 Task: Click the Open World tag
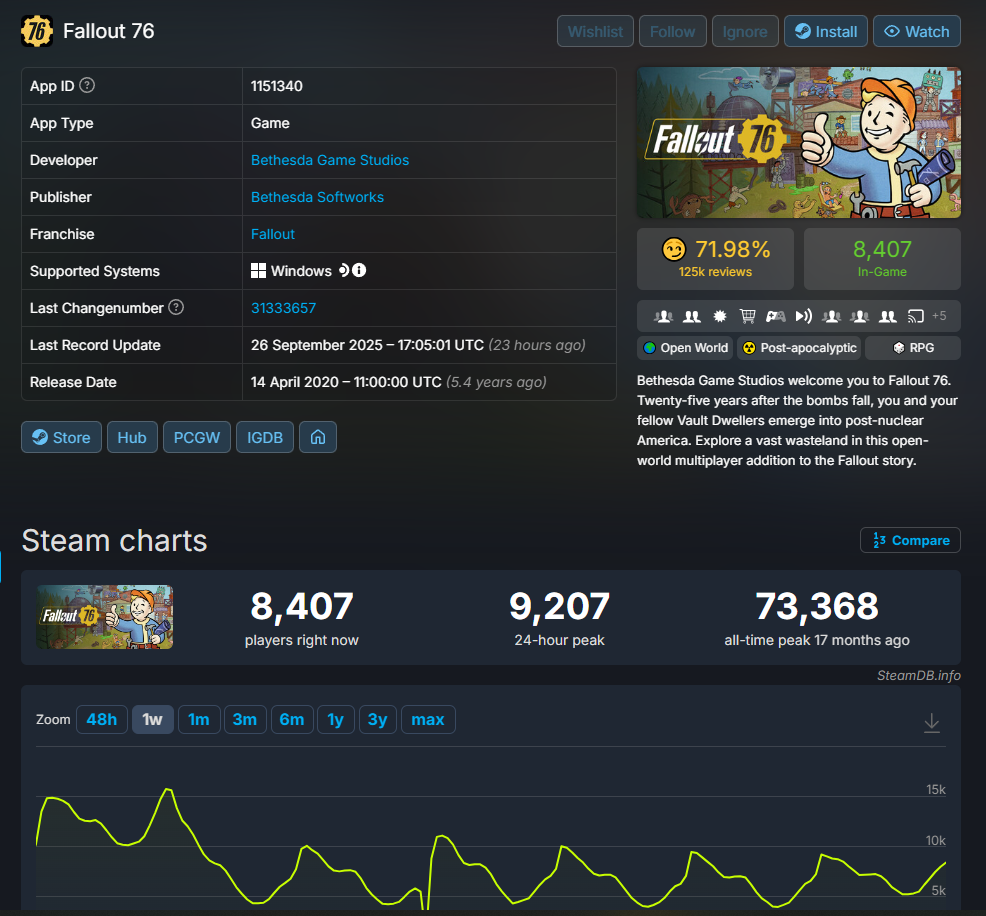pos(685,348)
